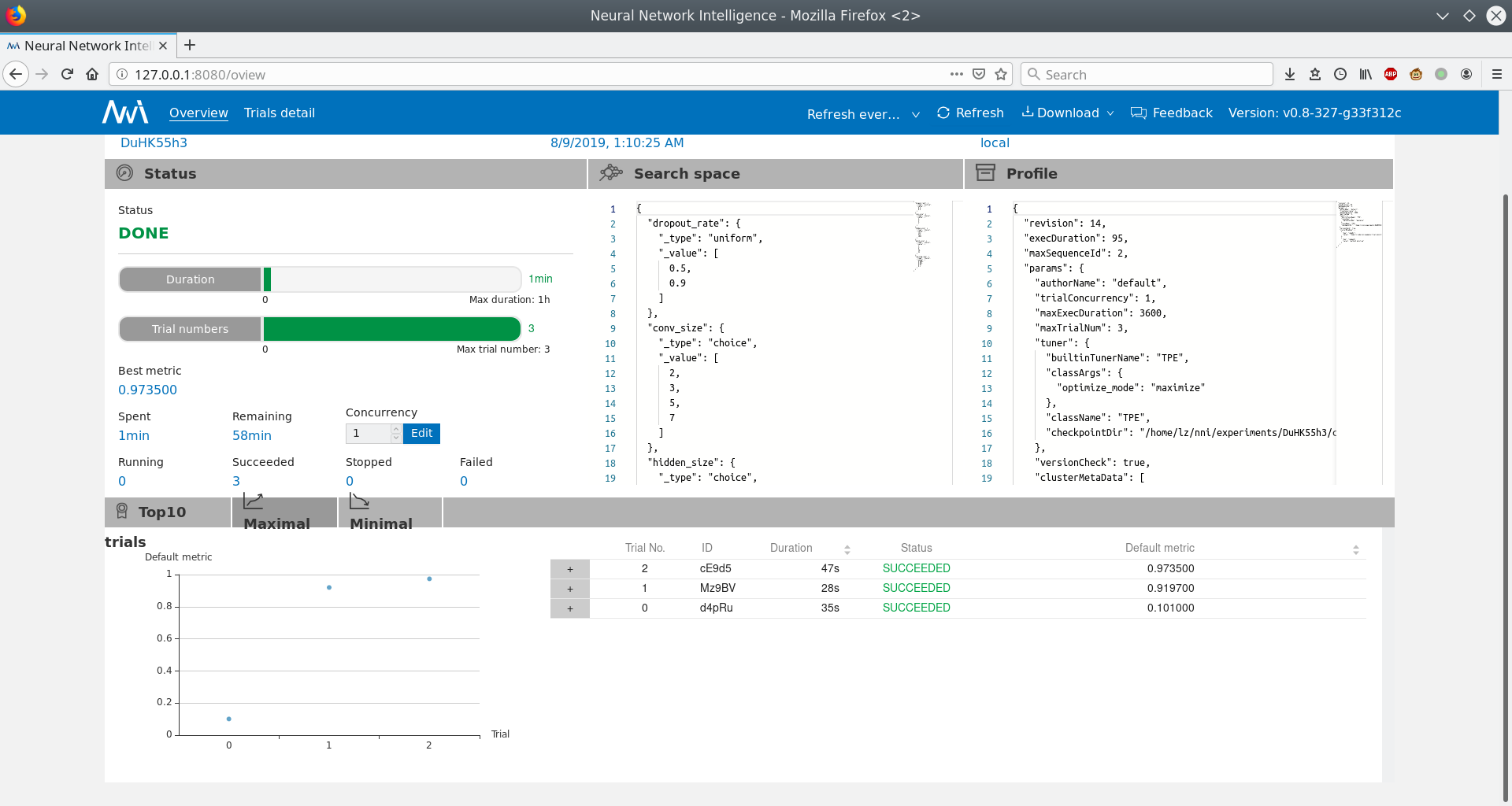Close the Neural Network Intelligence tab

pos(163,46)
